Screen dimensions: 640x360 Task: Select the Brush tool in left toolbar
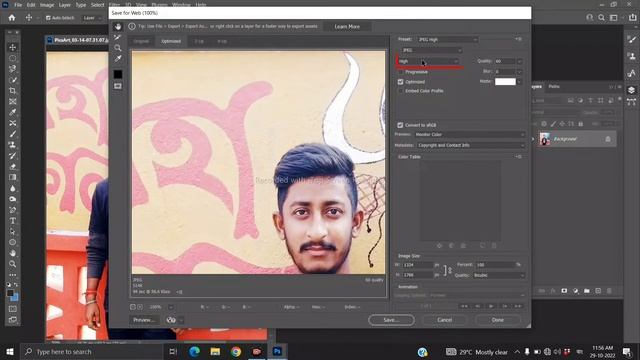click(x=13, y=134)
